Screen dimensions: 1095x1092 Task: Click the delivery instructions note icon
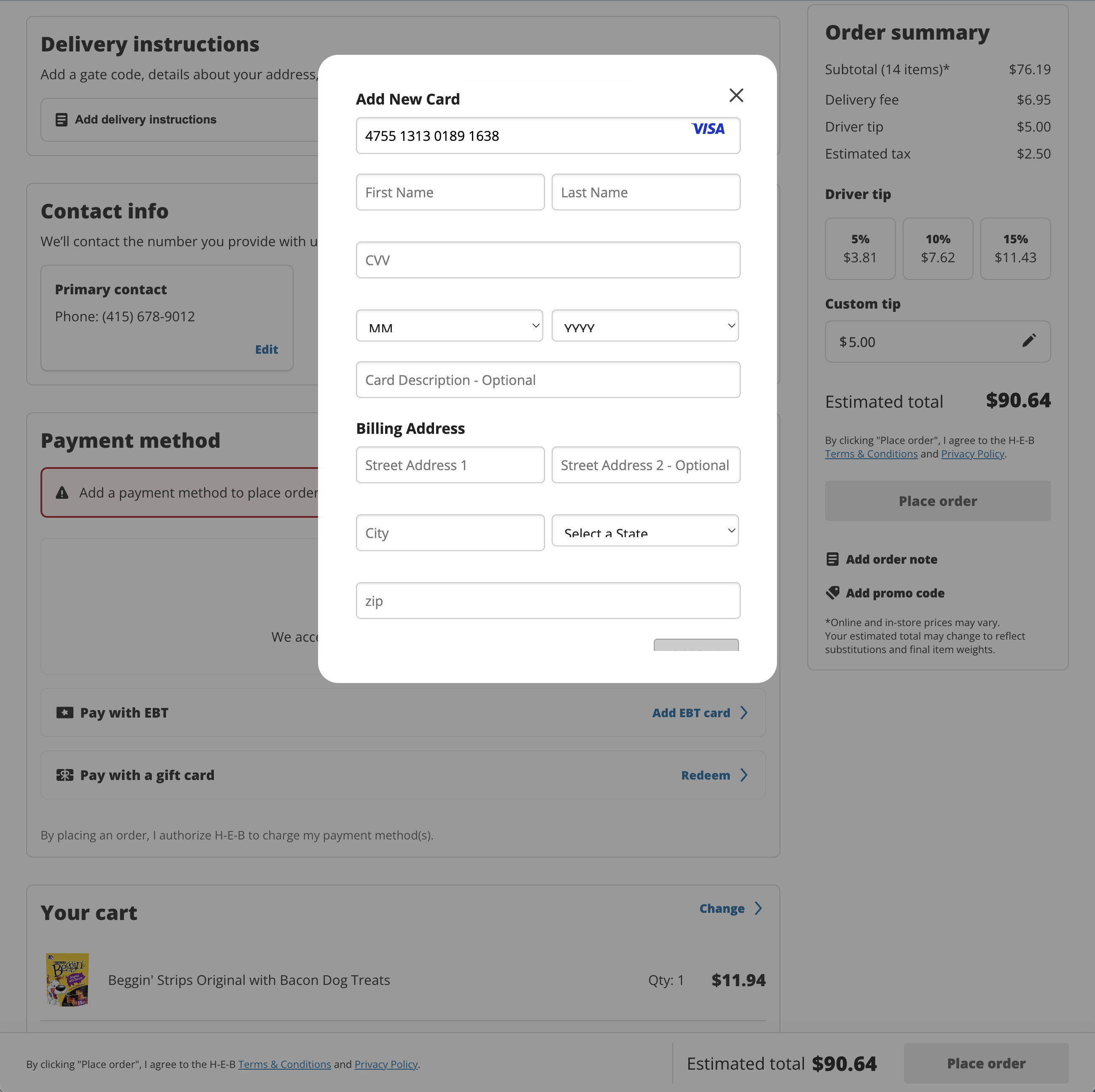61,119
